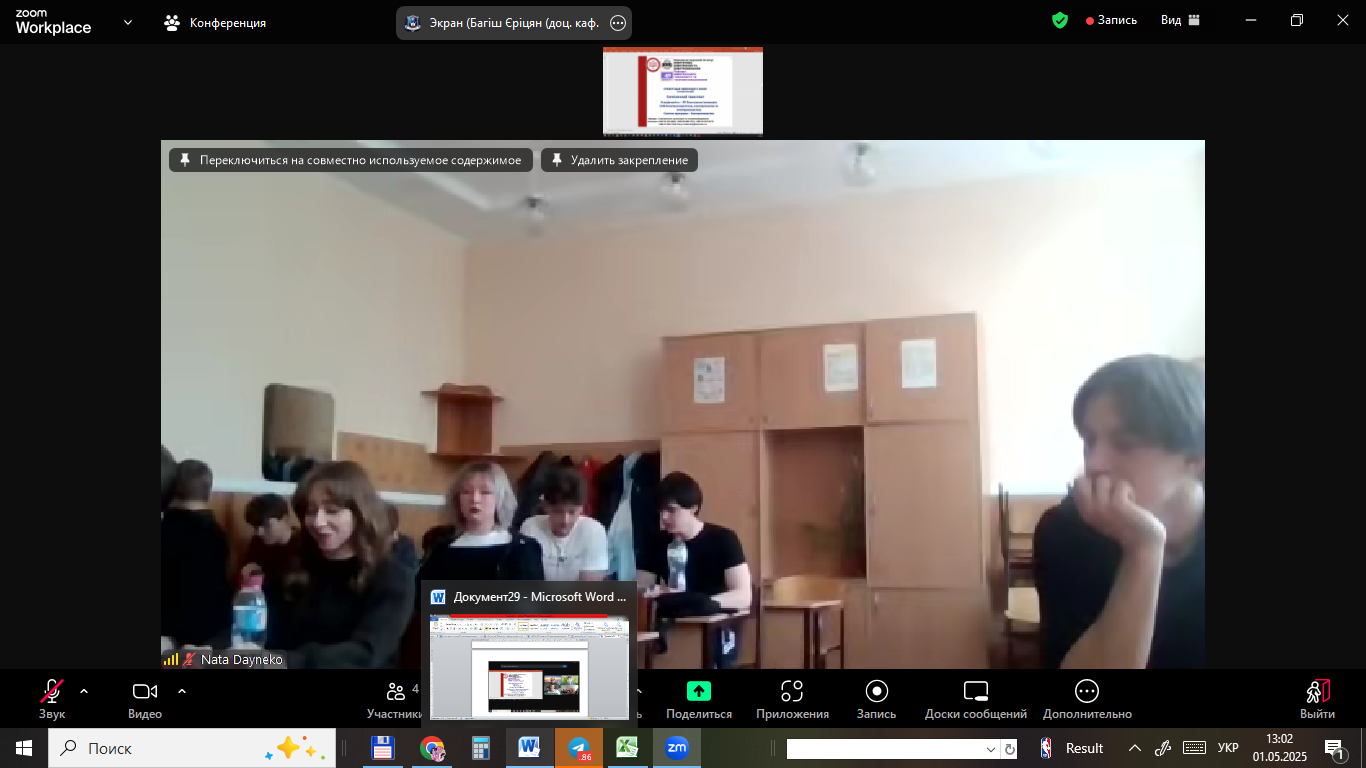Click the Удалить закрепление unpin button
1366x768 pixels.
pyautogui.click(x=620, y=160)
